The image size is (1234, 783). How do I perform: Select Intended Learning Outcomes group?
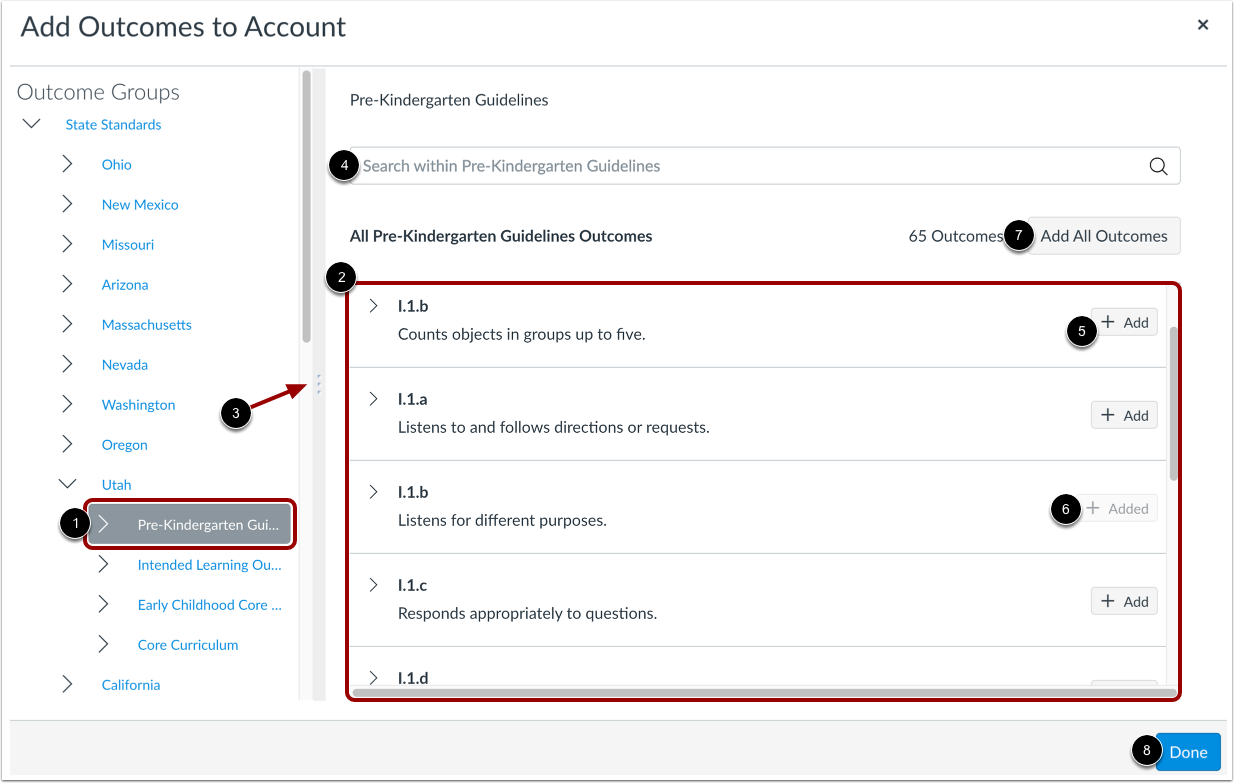click(x=209, y=565)
